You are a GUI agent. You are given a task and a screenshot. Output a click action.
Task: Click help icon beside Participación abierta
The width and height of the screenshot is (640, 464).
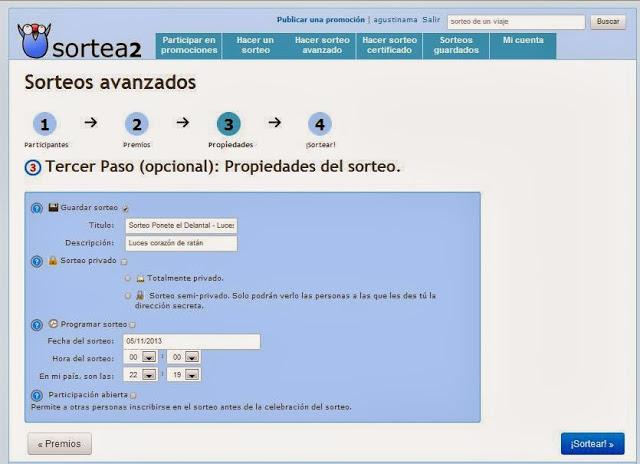coord(36,395)
